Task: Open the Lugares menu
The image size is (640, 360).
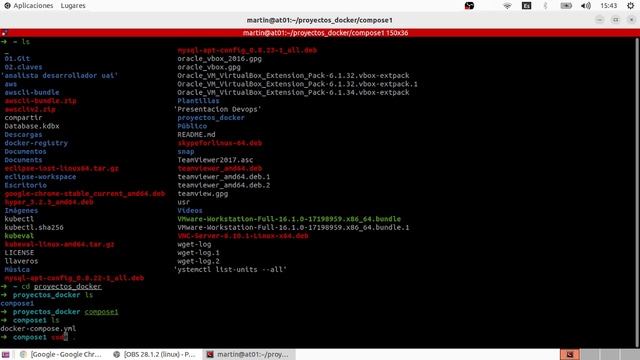Action: point(73,6)
